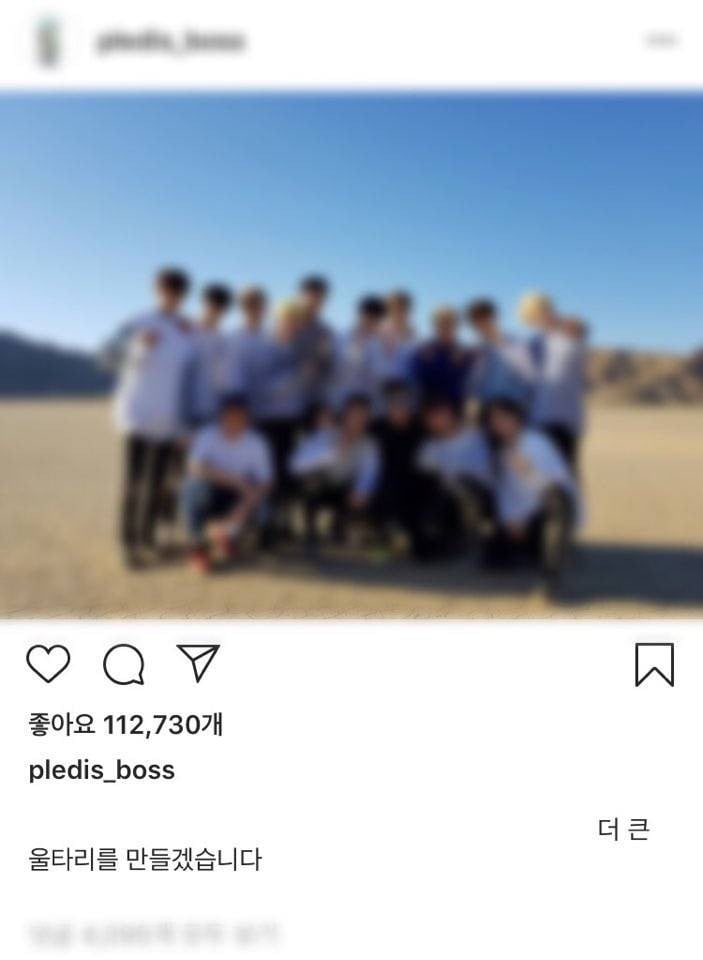Open comments via the speech bubble icon
This screenshot has width=703, height=960.
[124, 664]
